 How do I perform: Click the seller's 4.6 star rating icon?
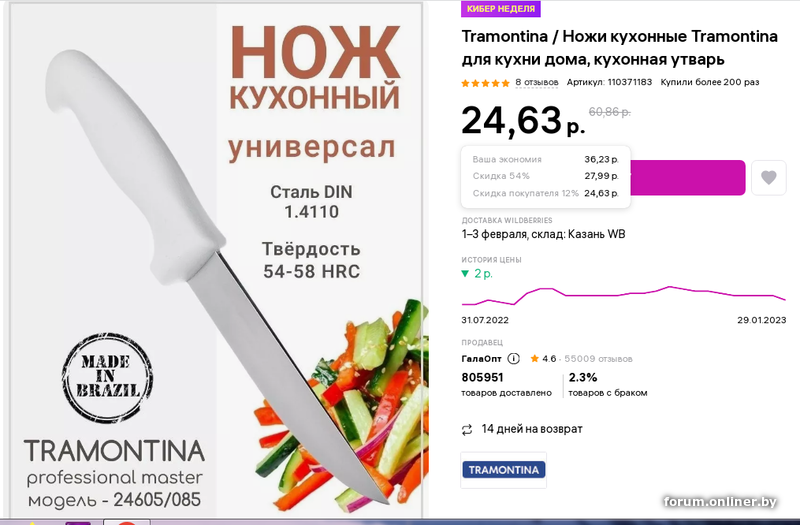tap(534, 359)
